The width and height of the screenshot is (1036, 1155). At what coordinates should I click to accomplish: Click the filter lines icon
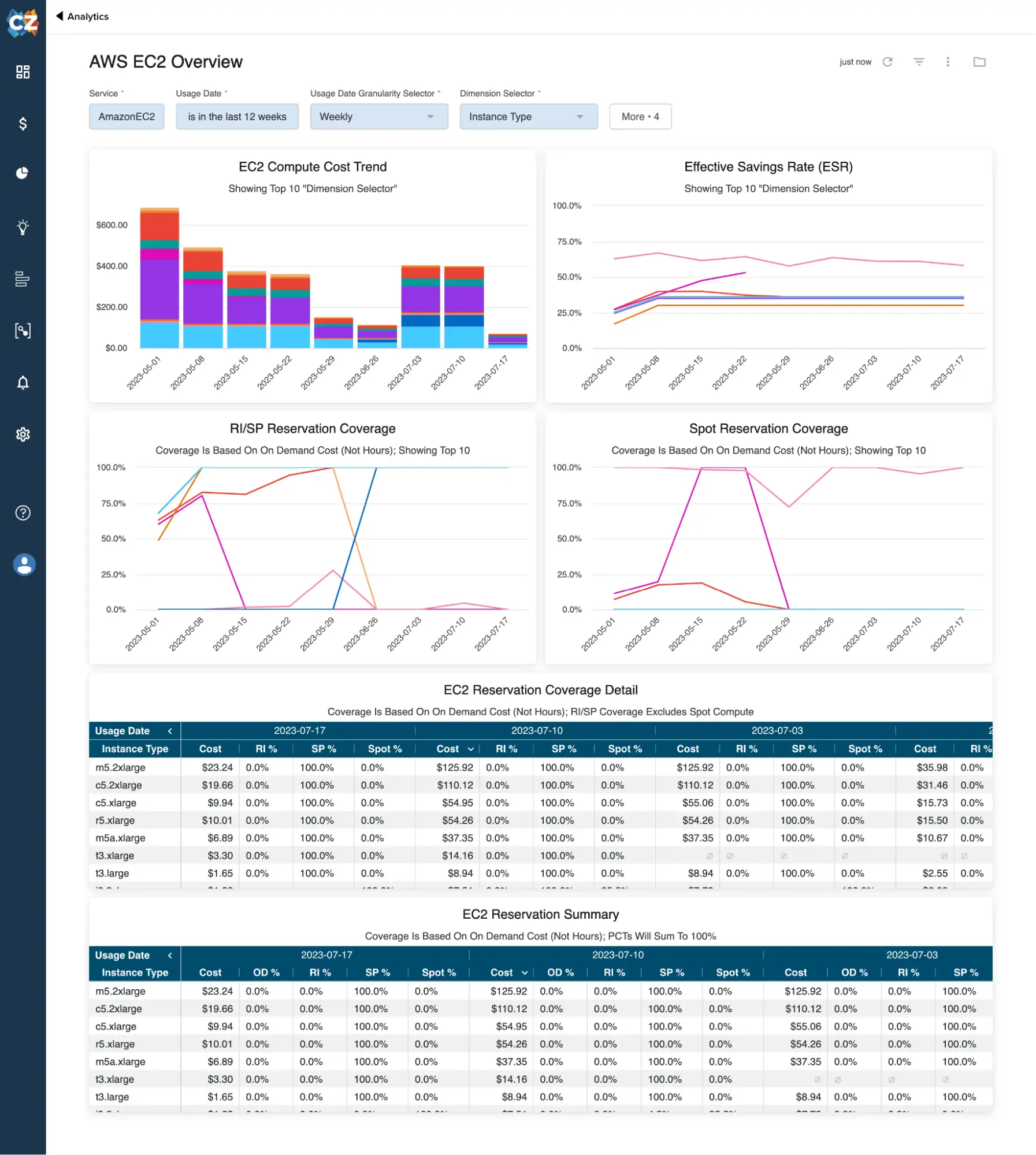tap(919, 62)
